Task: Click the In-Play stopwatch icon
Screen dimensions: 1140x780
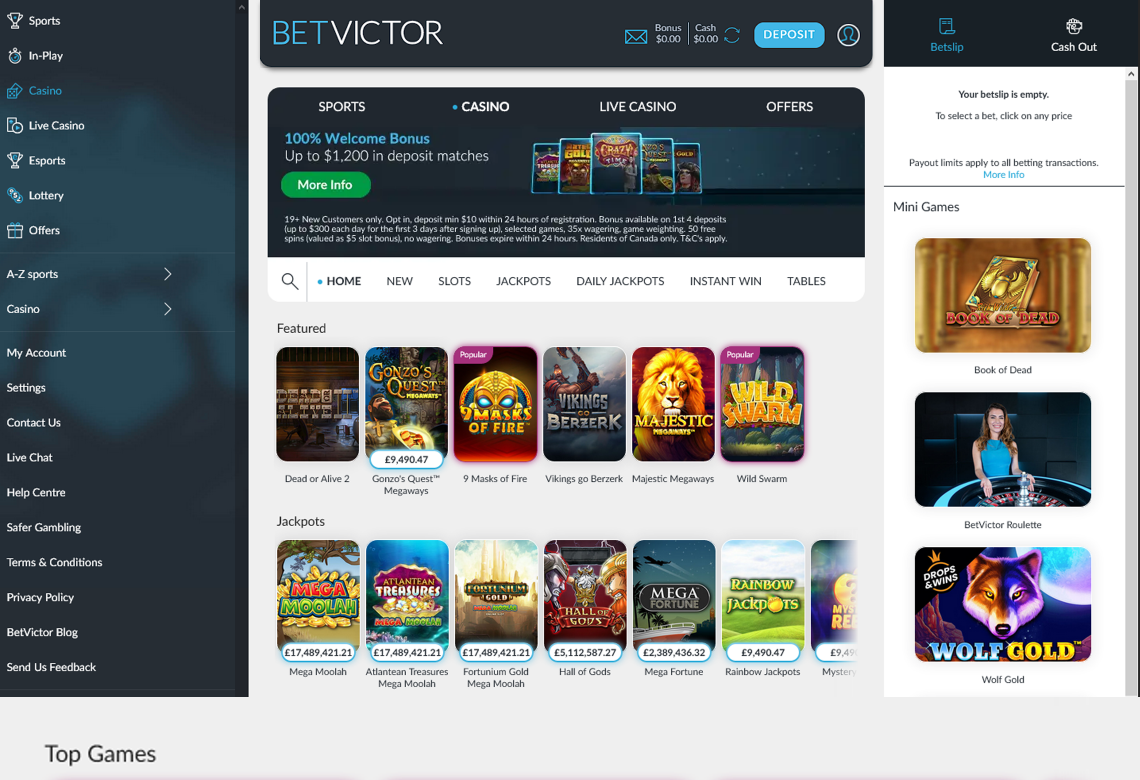Action: click(15, 55)
